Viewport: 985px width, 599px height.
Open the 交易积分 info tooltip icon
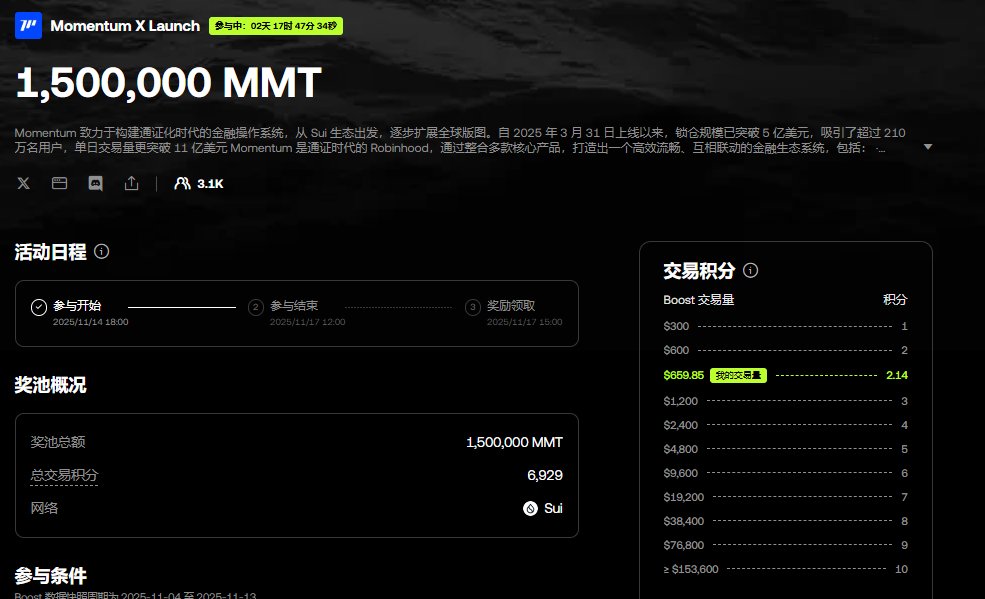coord(749,270)
